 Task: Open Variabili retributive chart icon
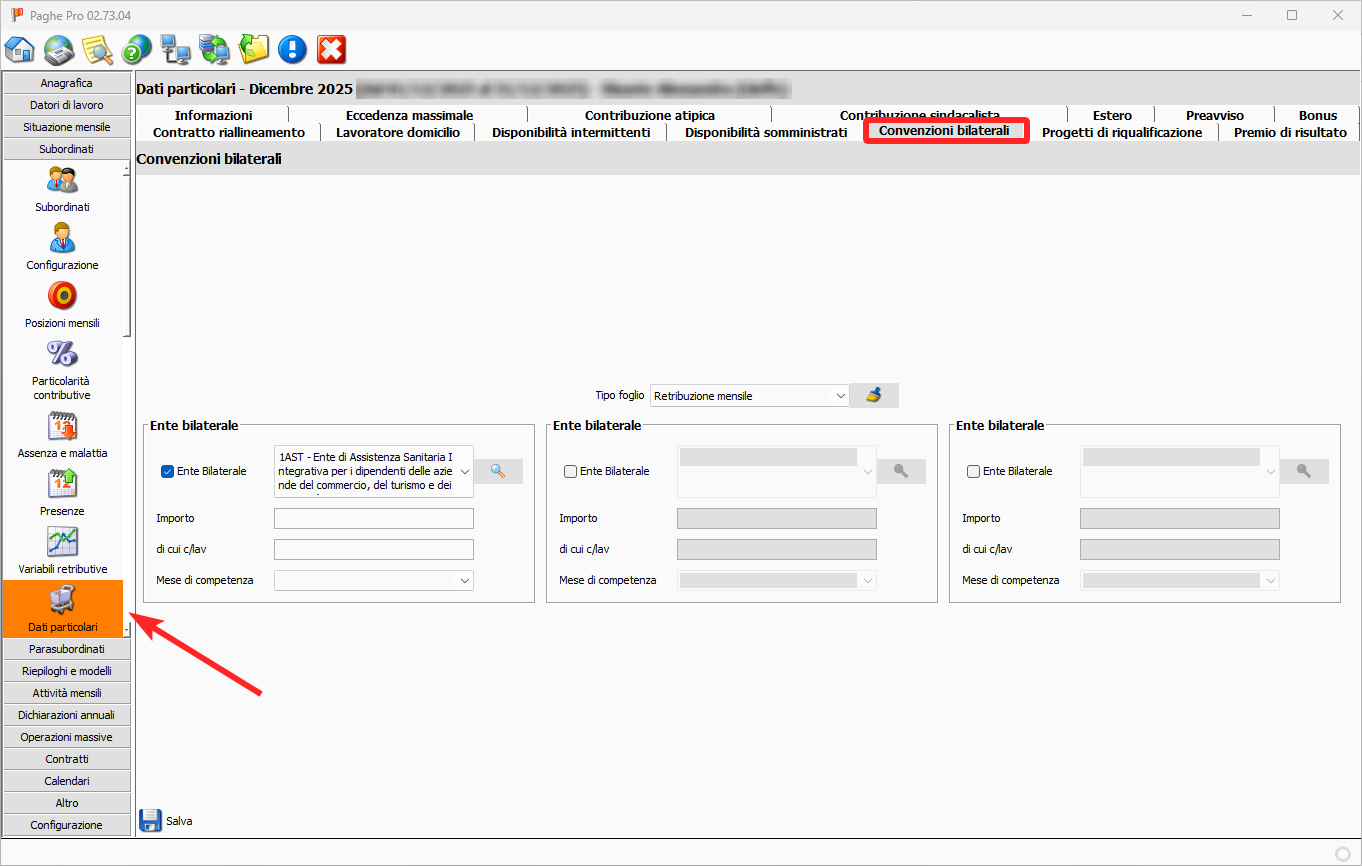point(62,543)
